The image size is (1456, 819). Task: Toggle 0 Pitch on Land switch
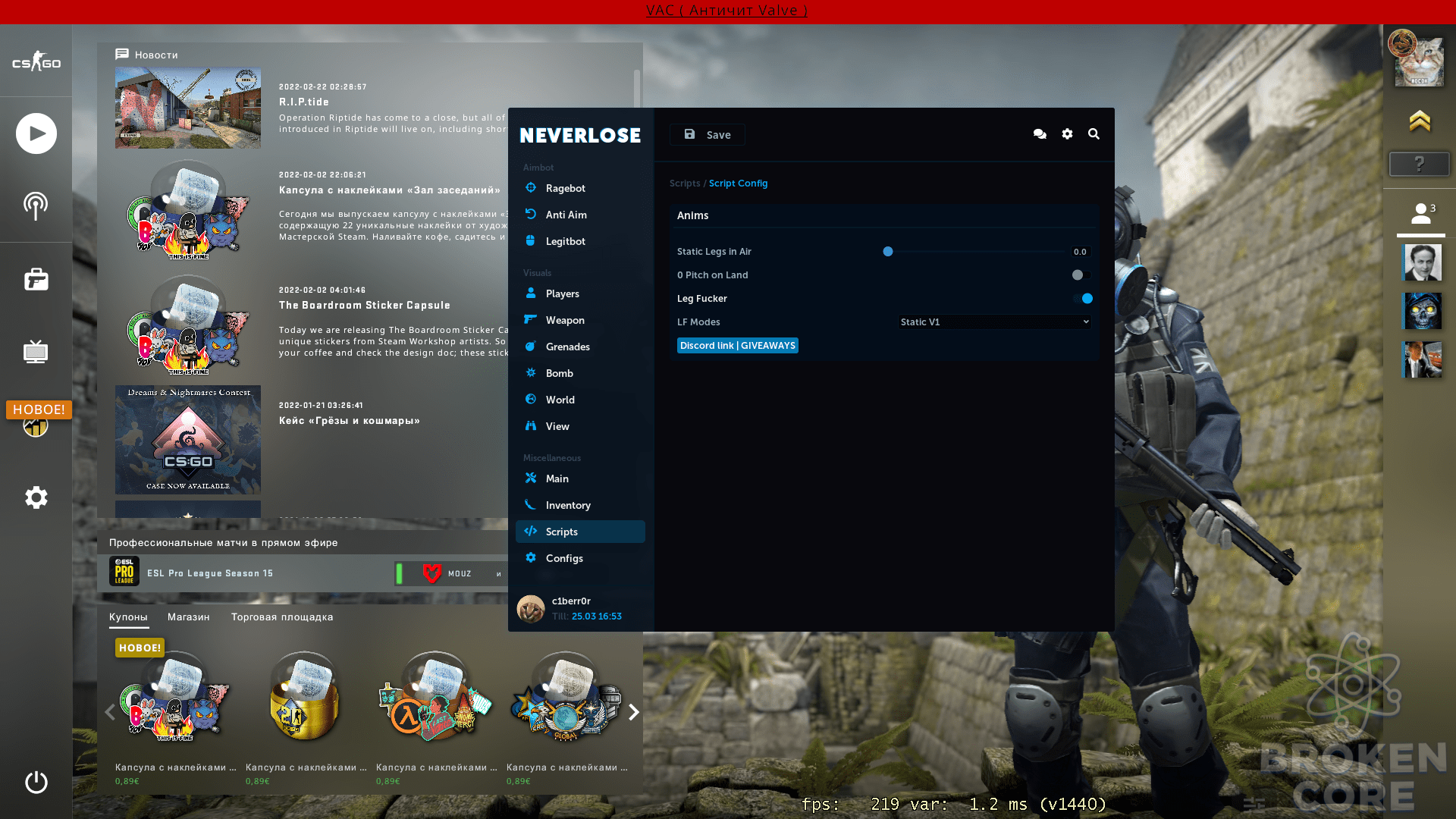click(x=1081, y=275)
